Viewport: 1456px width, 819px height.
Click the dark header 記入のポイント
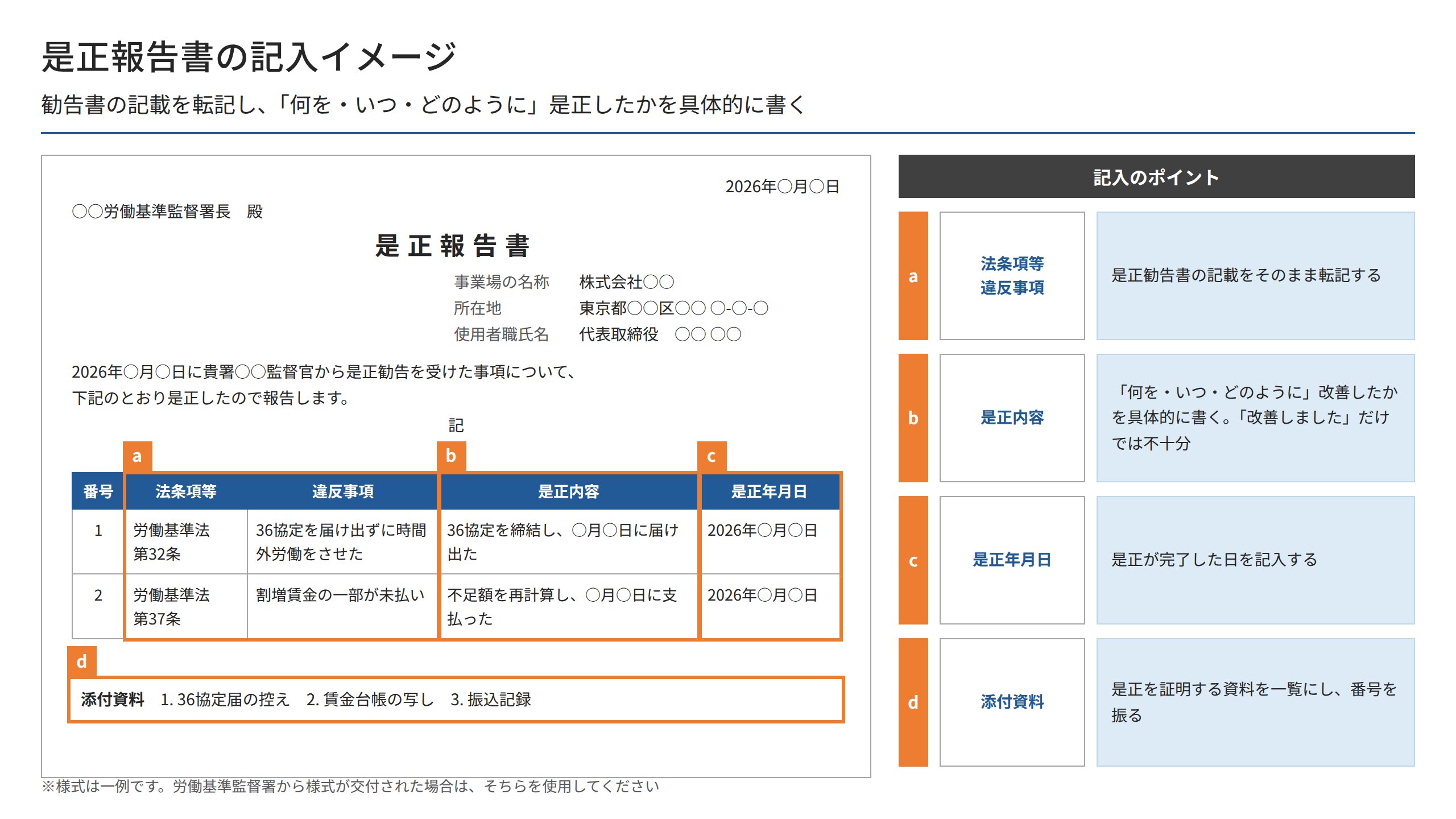pos(1156,176)
